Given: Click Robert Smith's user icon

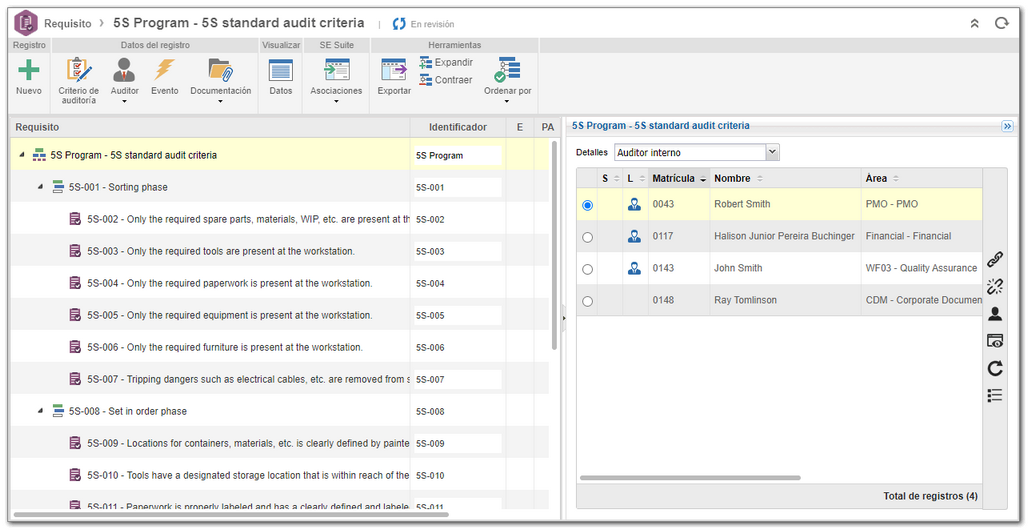Looking at the screenshot, I should [x=634, y=204].
